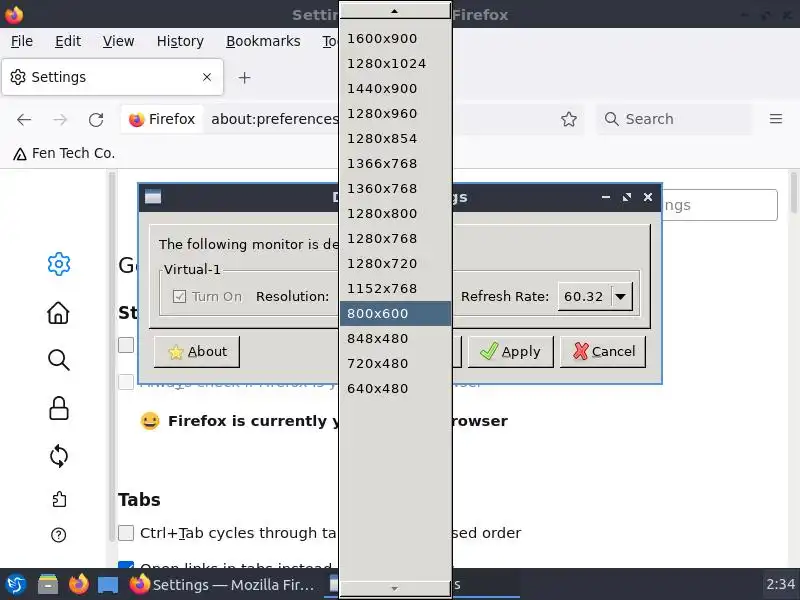Bookmark this page with star icon
This screenshot has width=800, height=600.
point(569,119)
